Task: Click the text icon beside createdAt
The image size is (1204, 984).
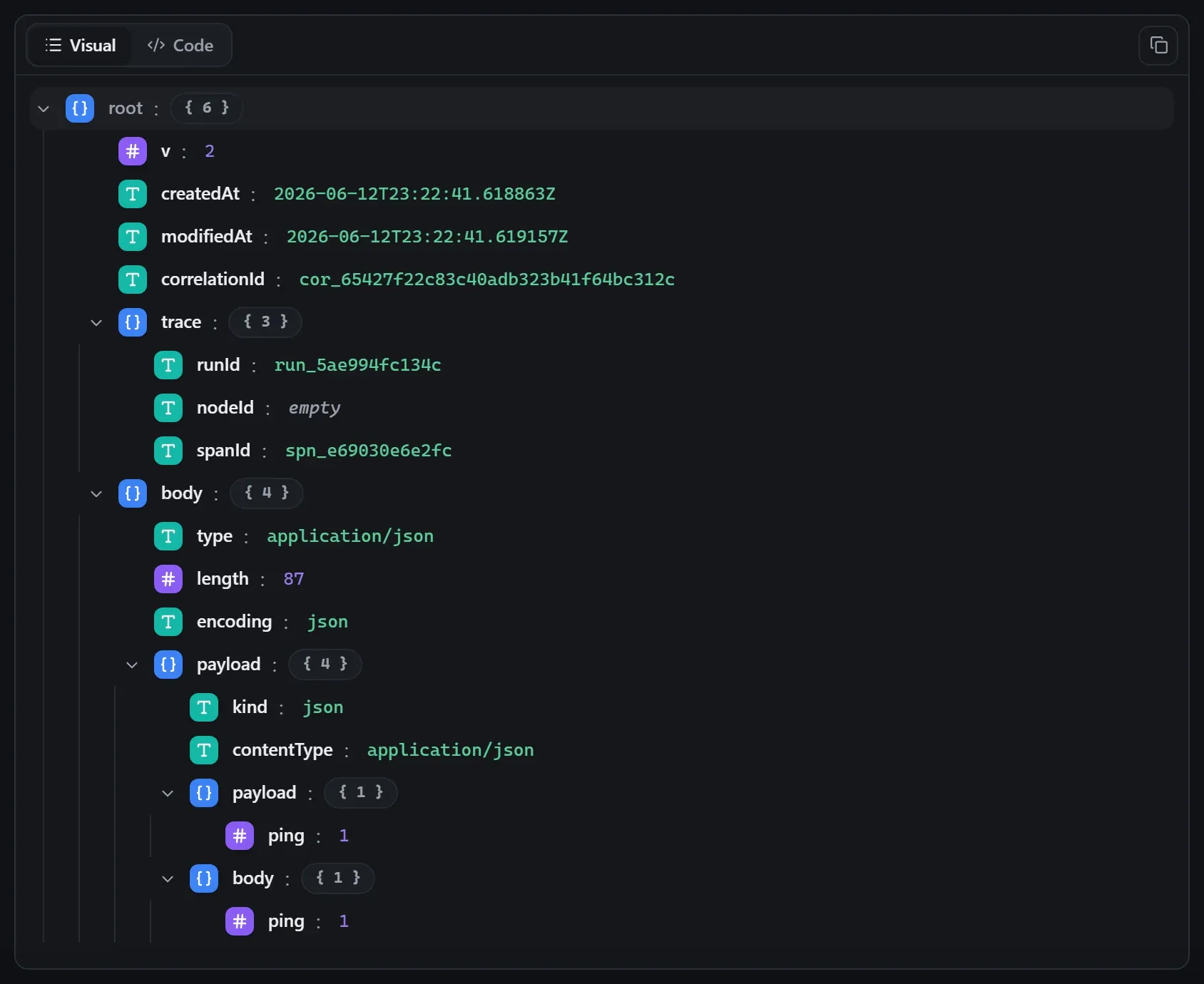Action: pyautogui.click(x=133, y=194)
